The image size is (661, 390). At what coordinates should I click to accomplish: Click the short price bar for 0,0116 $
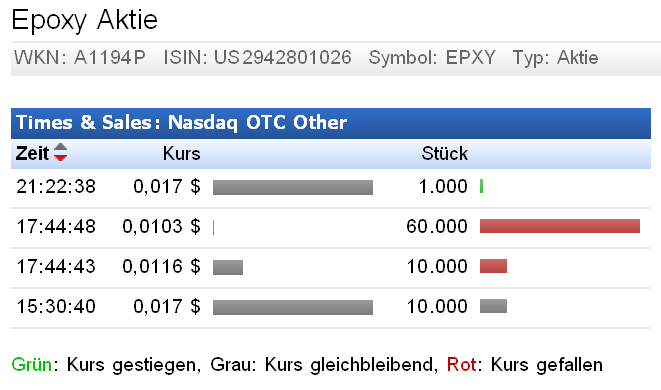(x=228, y=267)
